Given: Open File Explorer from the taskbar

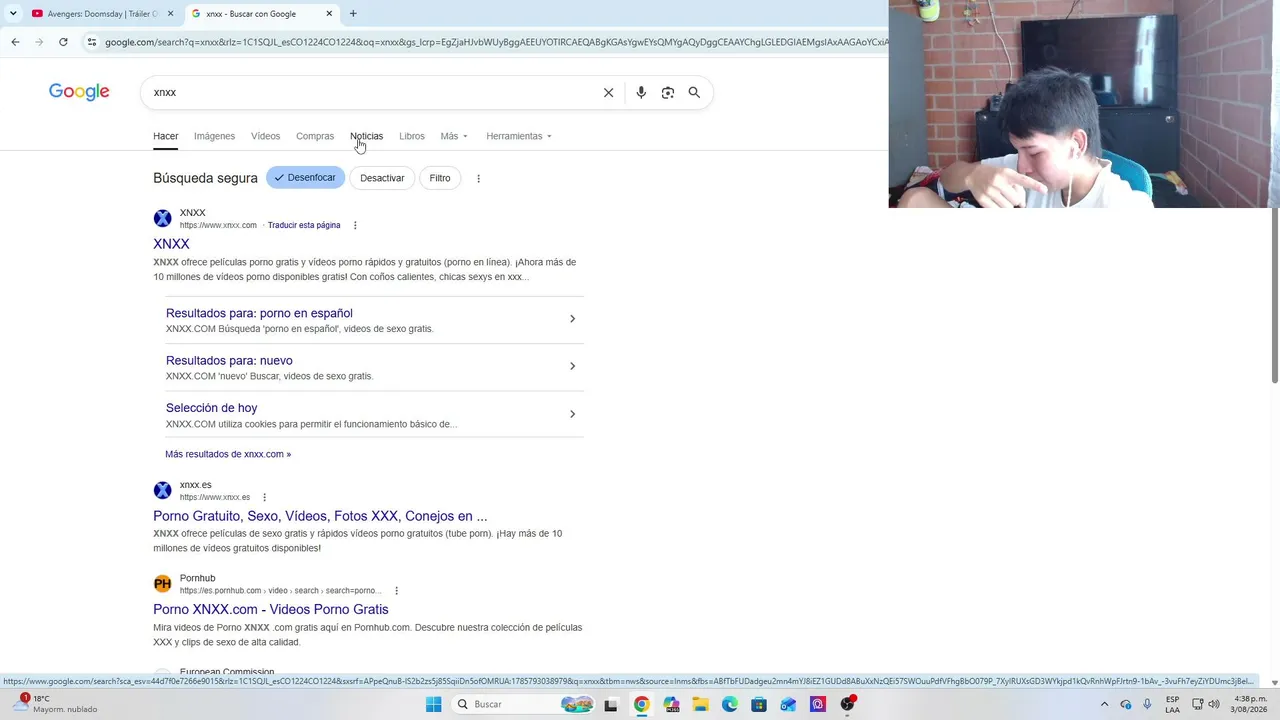Looking at the screenshot, I should click(x=701, y=704).
